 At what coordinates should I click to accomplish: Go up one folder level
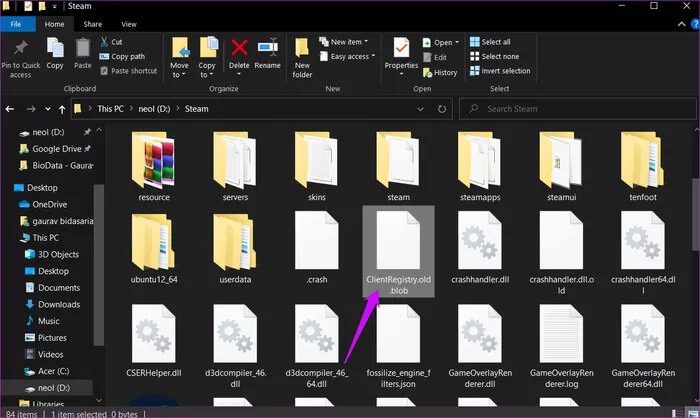[x=62, y=109]
